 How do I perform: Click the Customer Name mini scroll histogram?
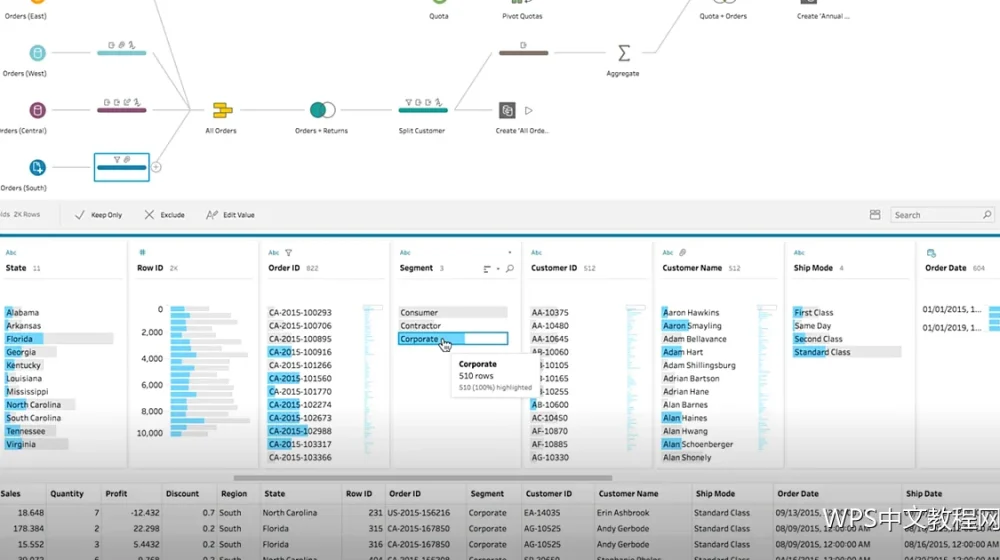tap(767, 379)
